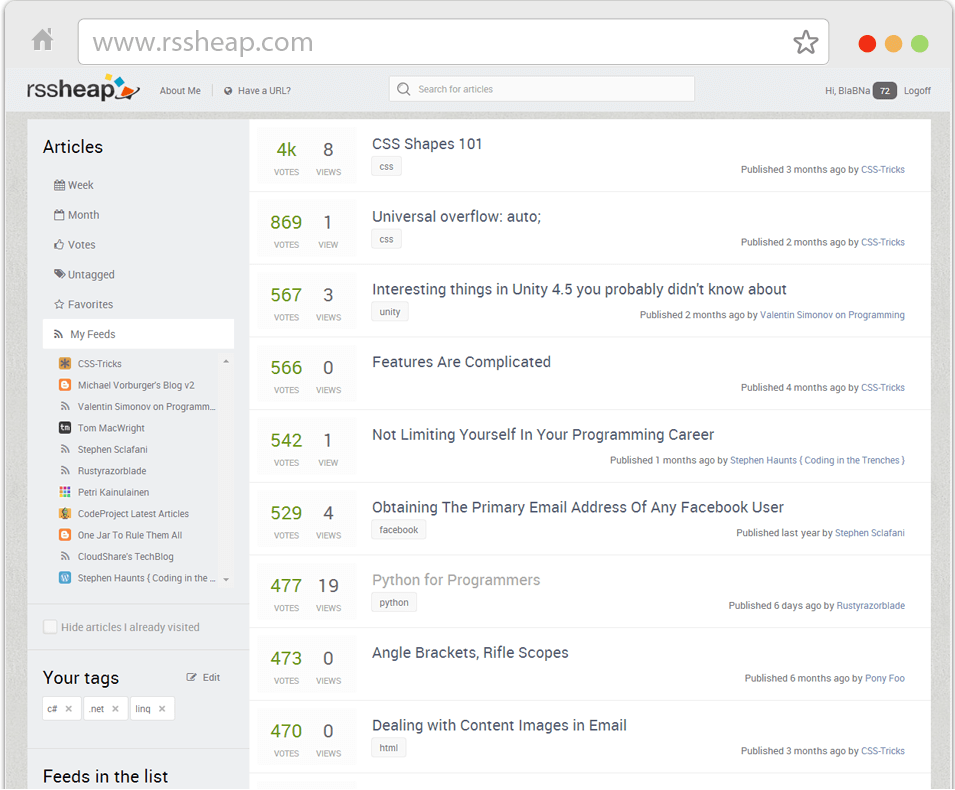Enable Hide articles I already visited checkbox
The height and width of the screenshot is (790, 955).
[50, 627]
